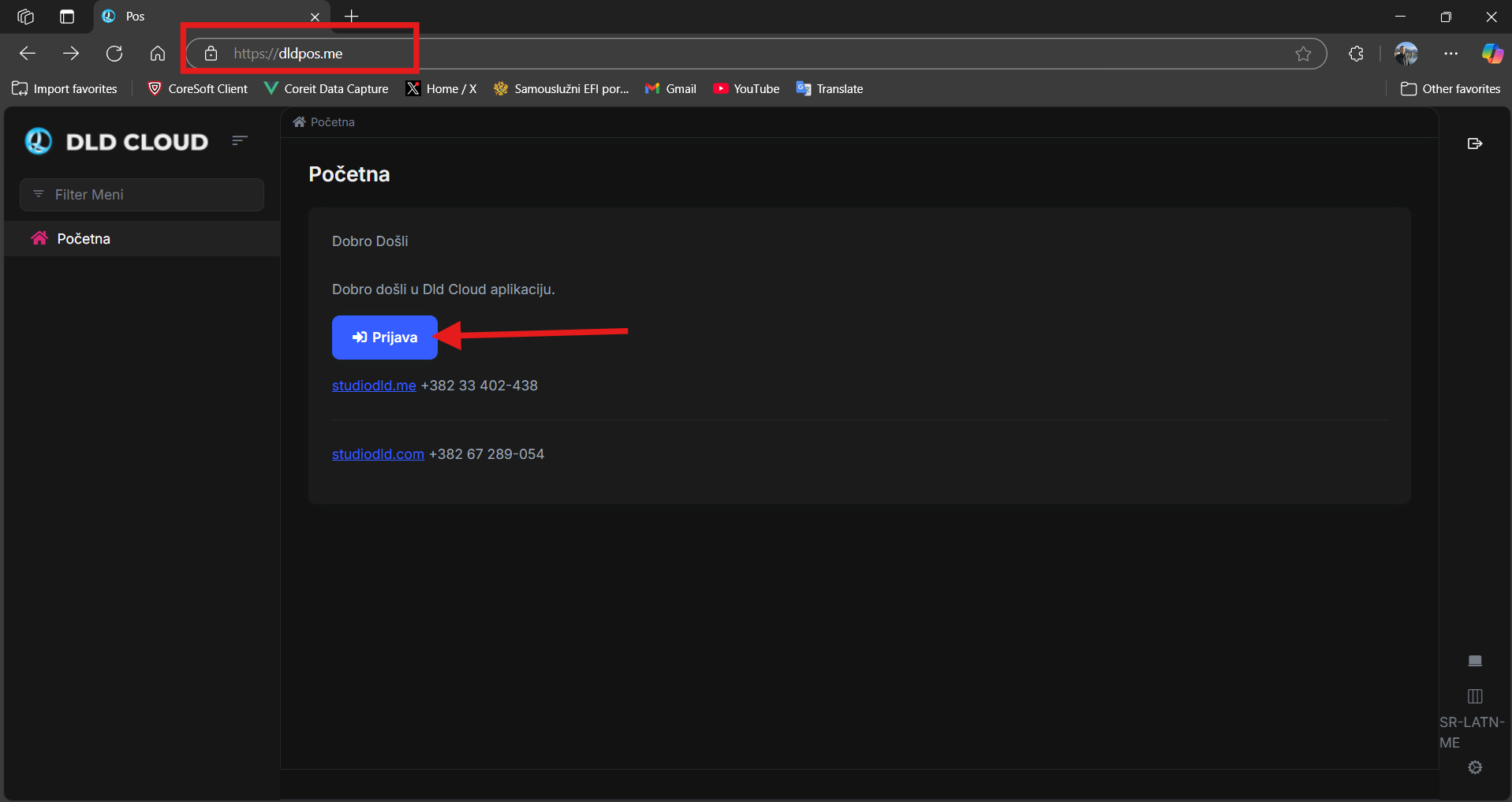The height and width of the screenshot is (802, 1512).
Task: Click the phone number +382 33 402-438
Action: (x=480, y=386)
